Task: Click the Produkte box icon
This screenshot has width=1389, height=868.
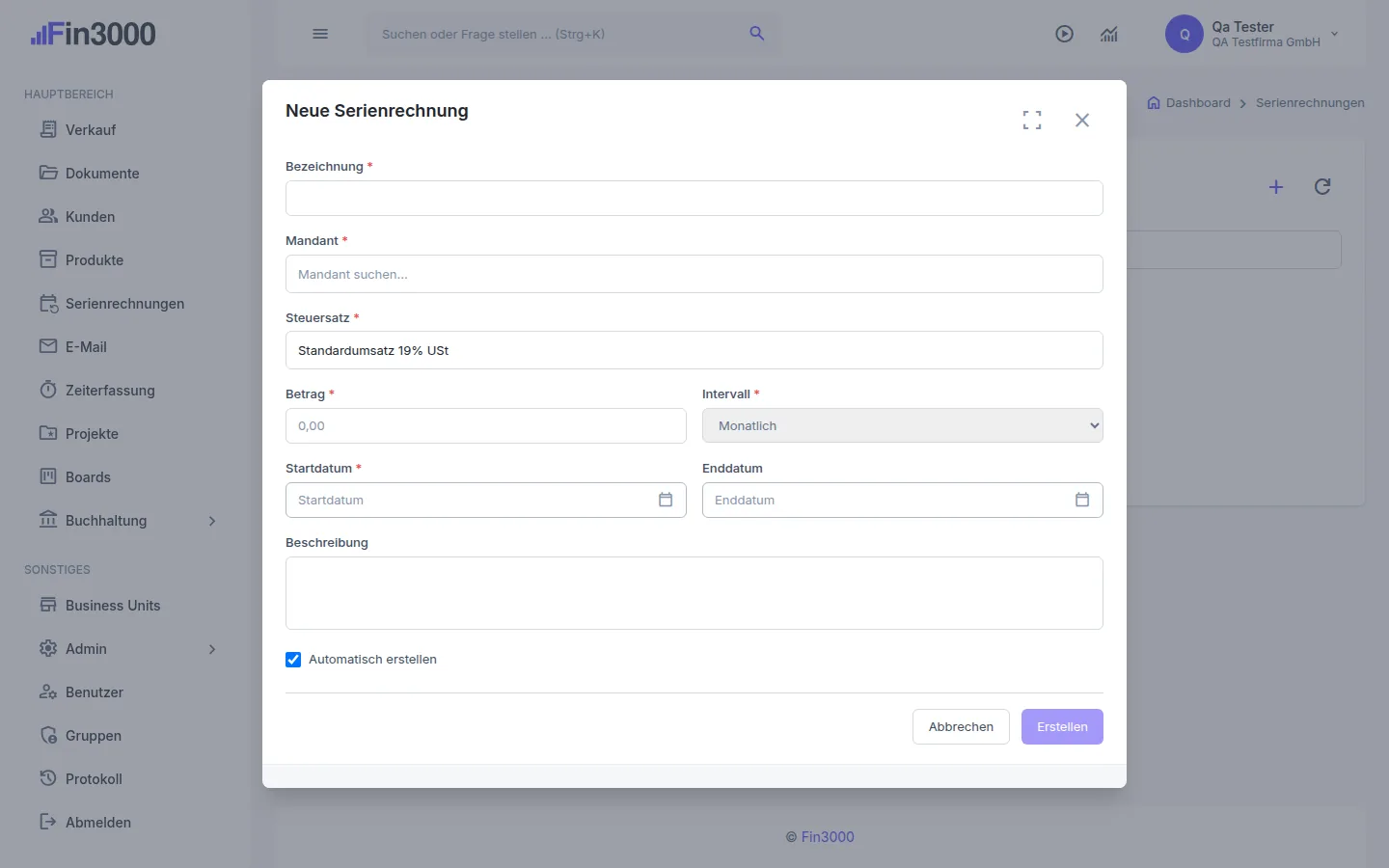Action: [x=48, y=259]
